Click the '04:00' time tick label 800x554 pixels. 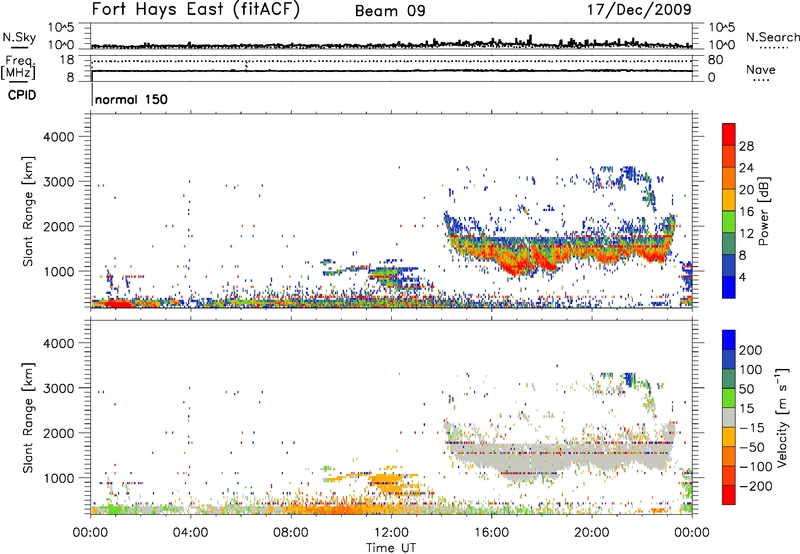[x=190, y=533]
